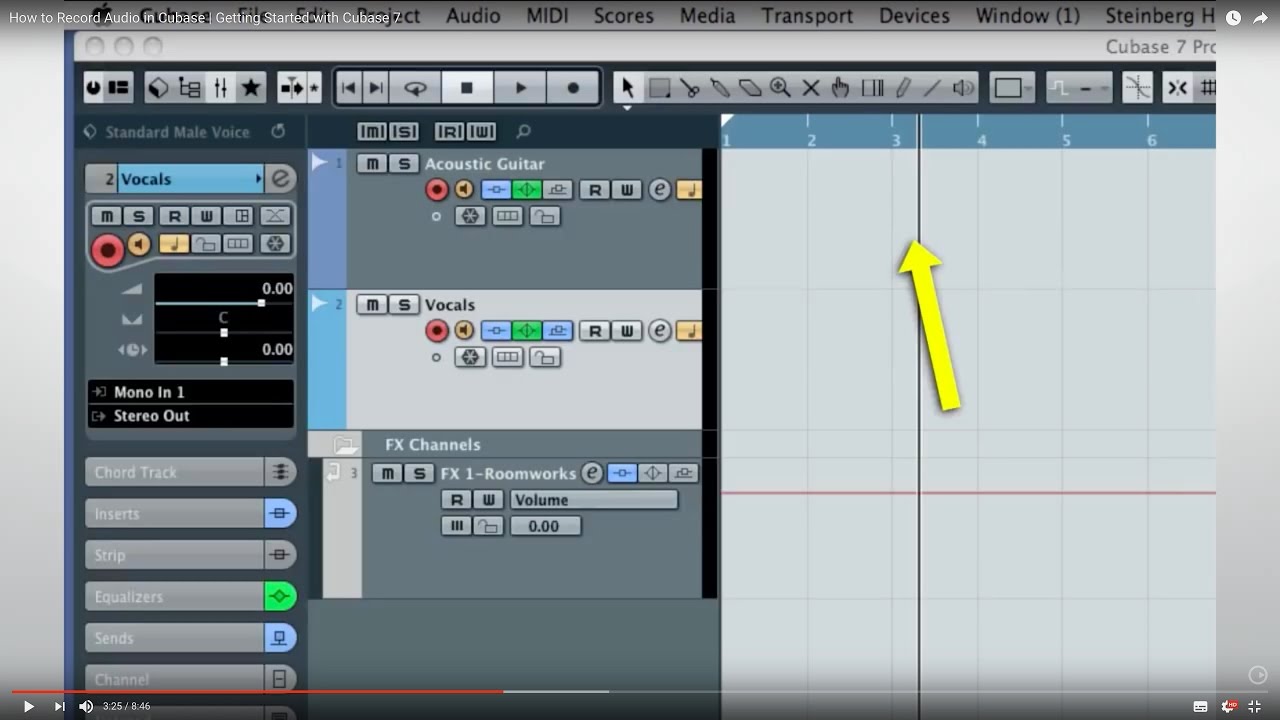Screen dimensions: 1280x720
Task: Select the Glue tool
Action: pos(719,88)
